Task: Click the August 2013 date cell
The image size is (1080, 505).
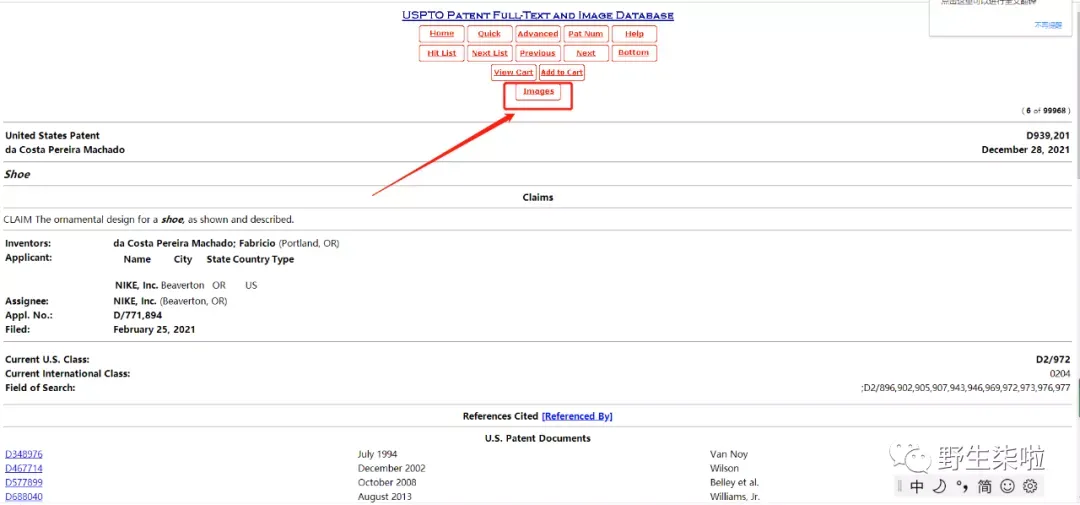Action: pyautogui.click(x=385, y=497)
